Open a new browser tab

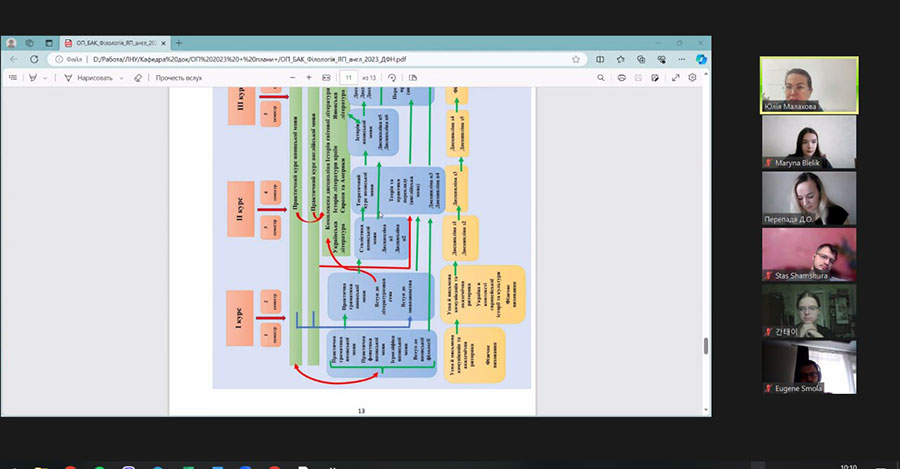coord(179,43)
